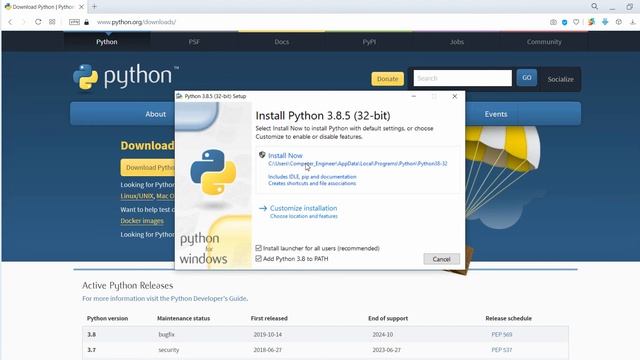Go back using the browser back arrow
640x360 pixels.
point(10,22)
